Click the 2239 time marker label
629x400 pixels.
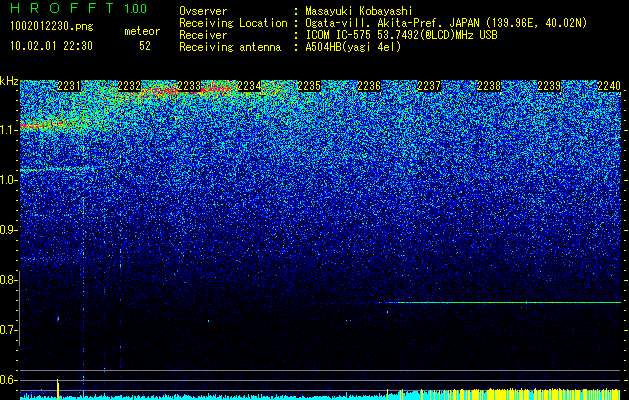[x=549, y=86]
